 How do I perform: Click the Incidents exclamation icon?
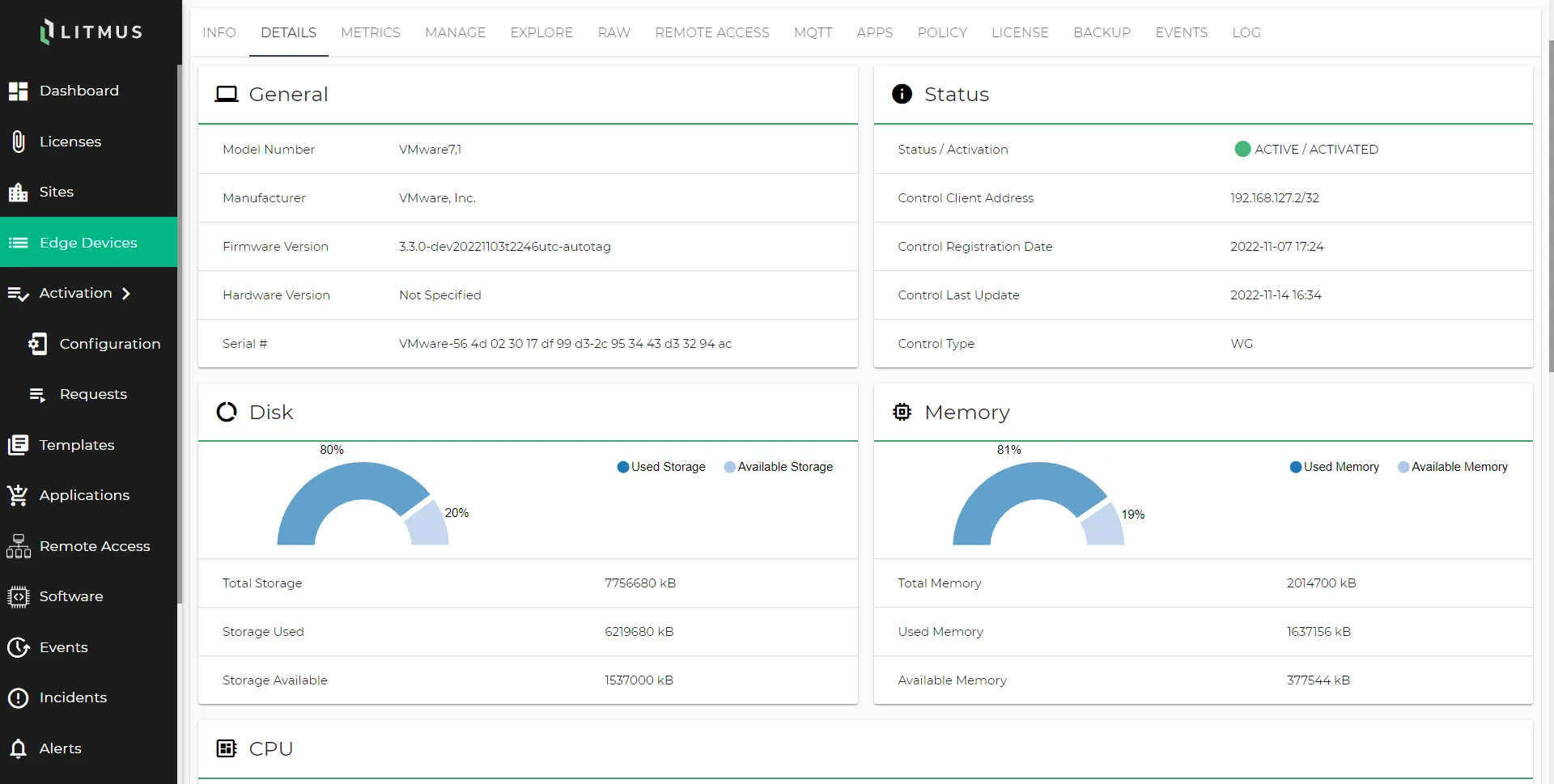point(18,697)
